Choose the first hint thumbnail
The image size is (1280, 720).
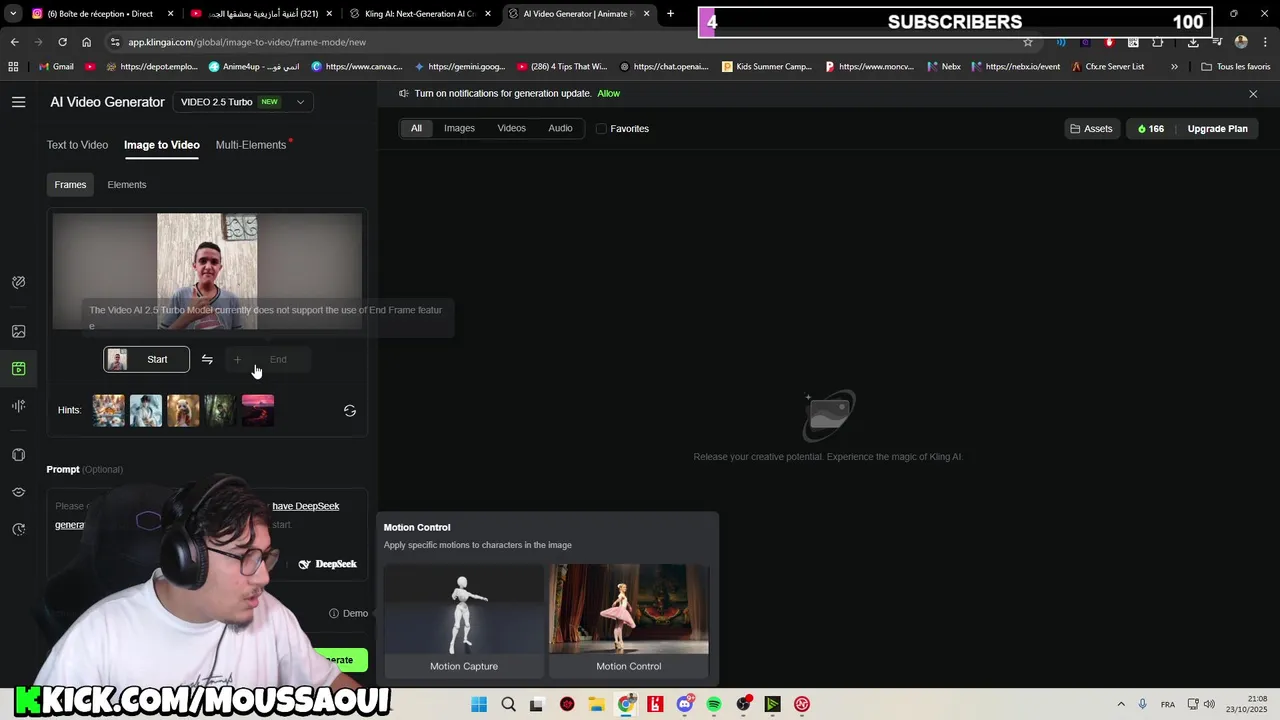click(109, 410)
